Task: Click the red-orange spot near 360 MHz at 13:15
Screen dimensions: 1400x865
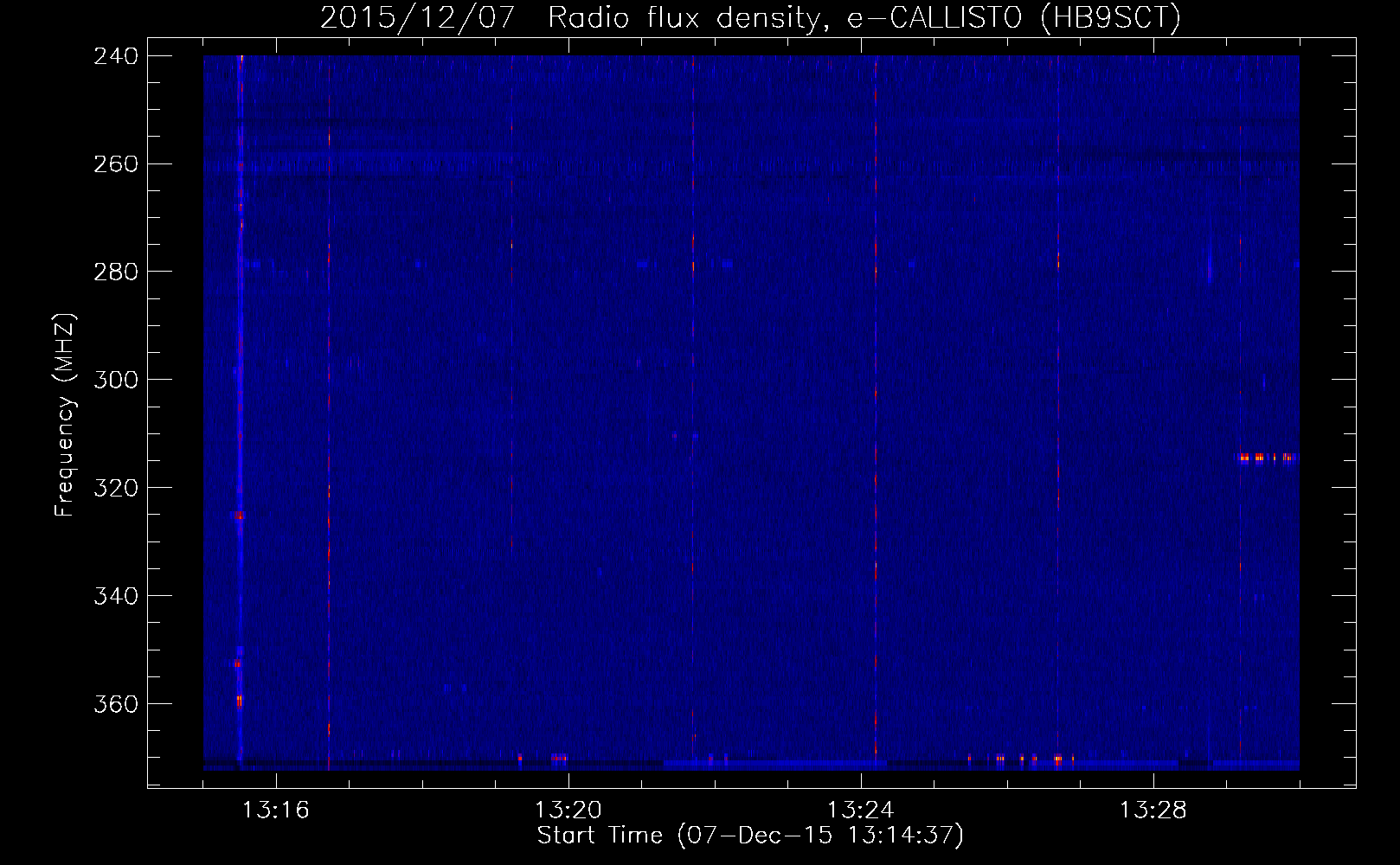Action: pos(240,700)
